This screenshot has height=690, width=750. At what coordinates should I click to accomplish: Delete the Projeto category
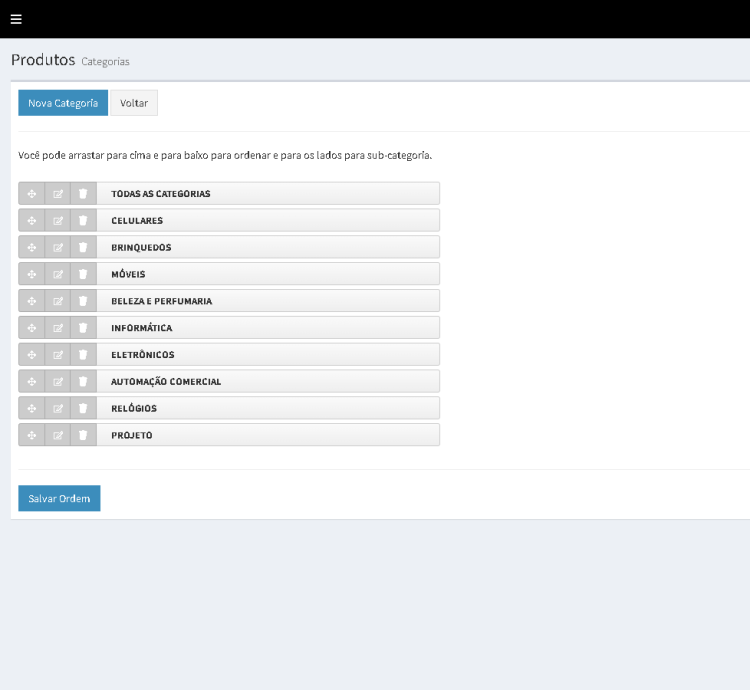[x=83, y=435]
